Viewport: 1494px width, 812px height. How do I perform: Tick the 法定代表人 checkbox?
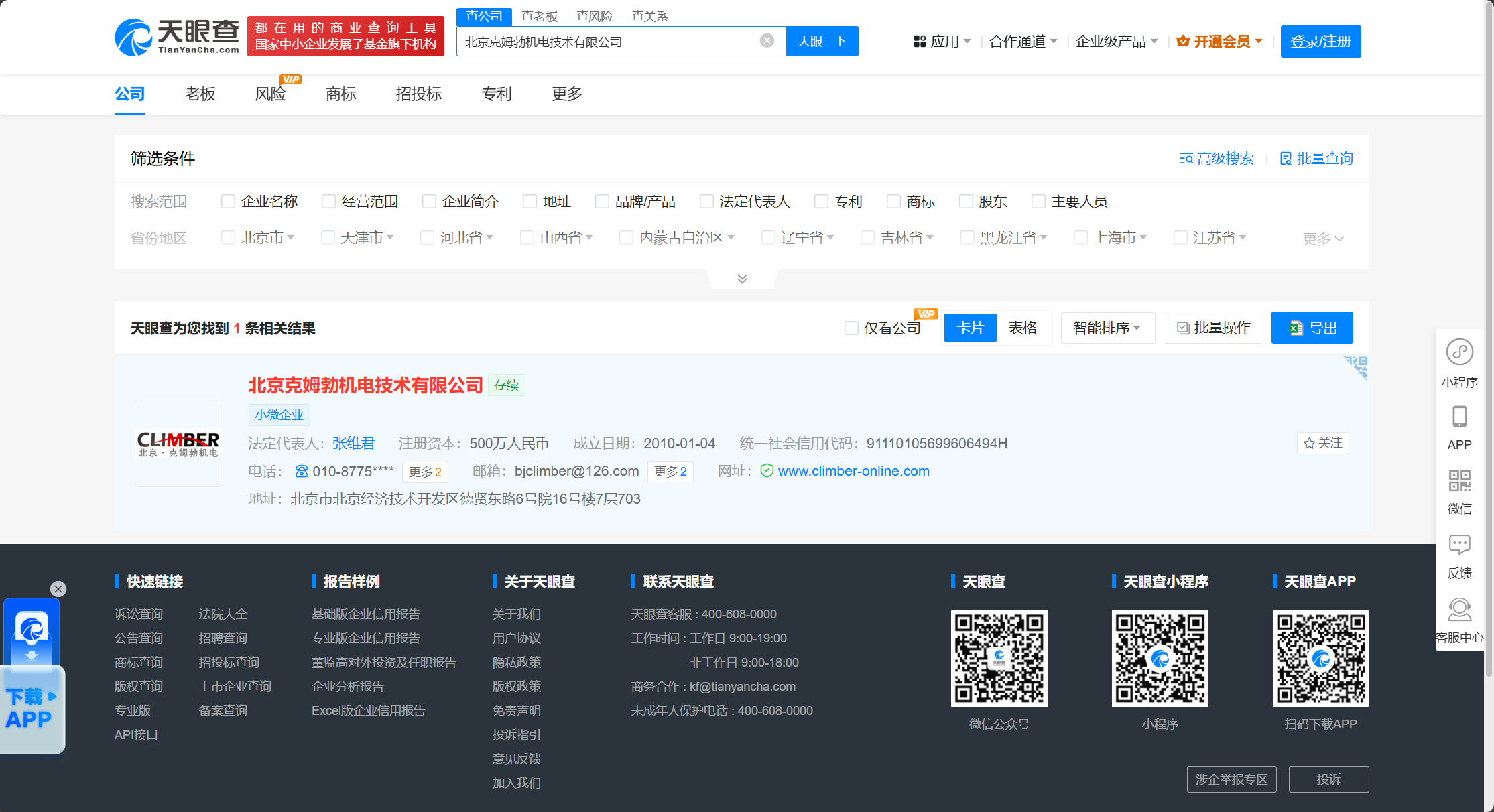706,202
